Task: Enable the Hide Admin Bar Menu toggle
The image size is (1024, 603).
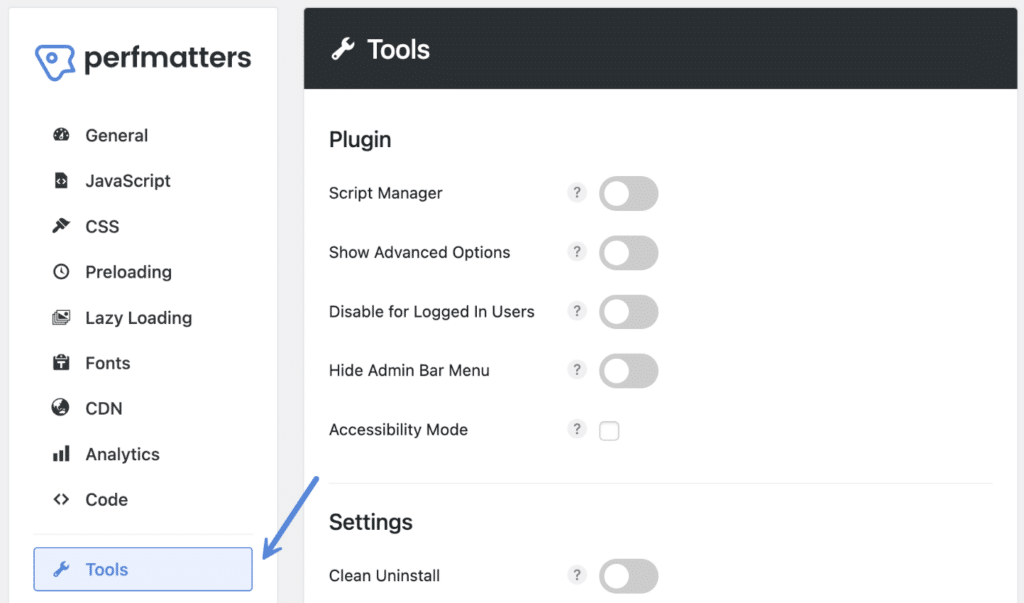Action: pos(628,371)
